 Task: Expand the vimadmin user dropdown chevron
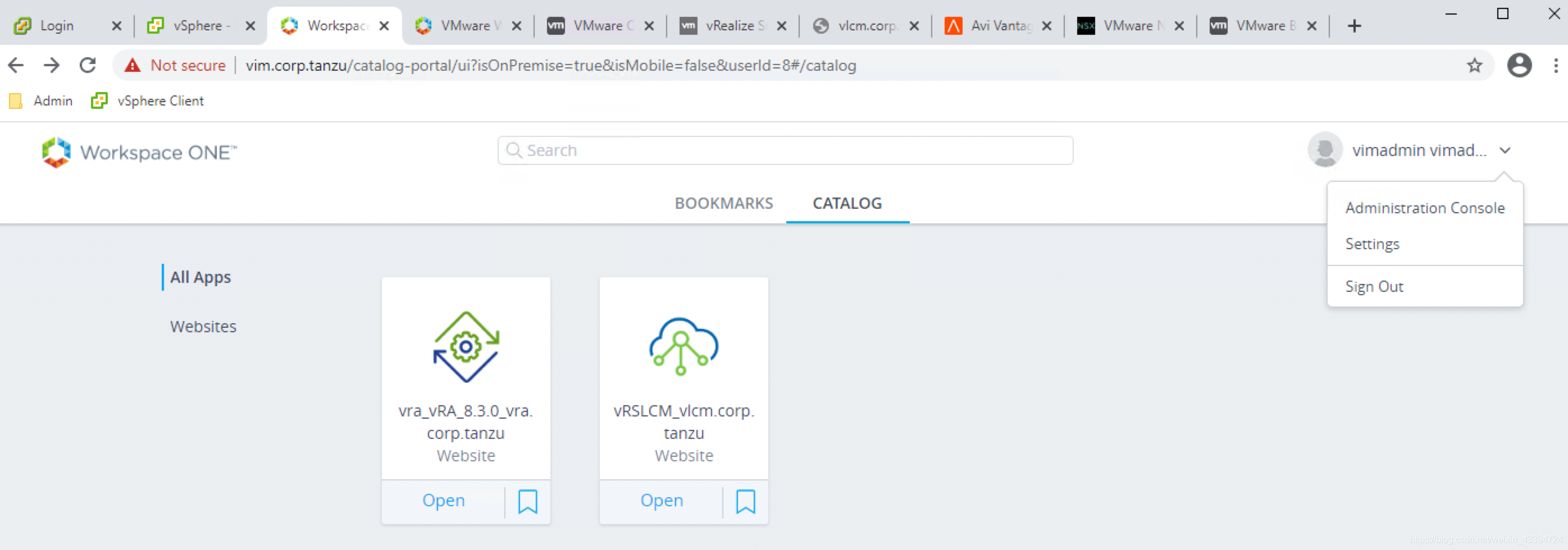(x=1505, y=150)
